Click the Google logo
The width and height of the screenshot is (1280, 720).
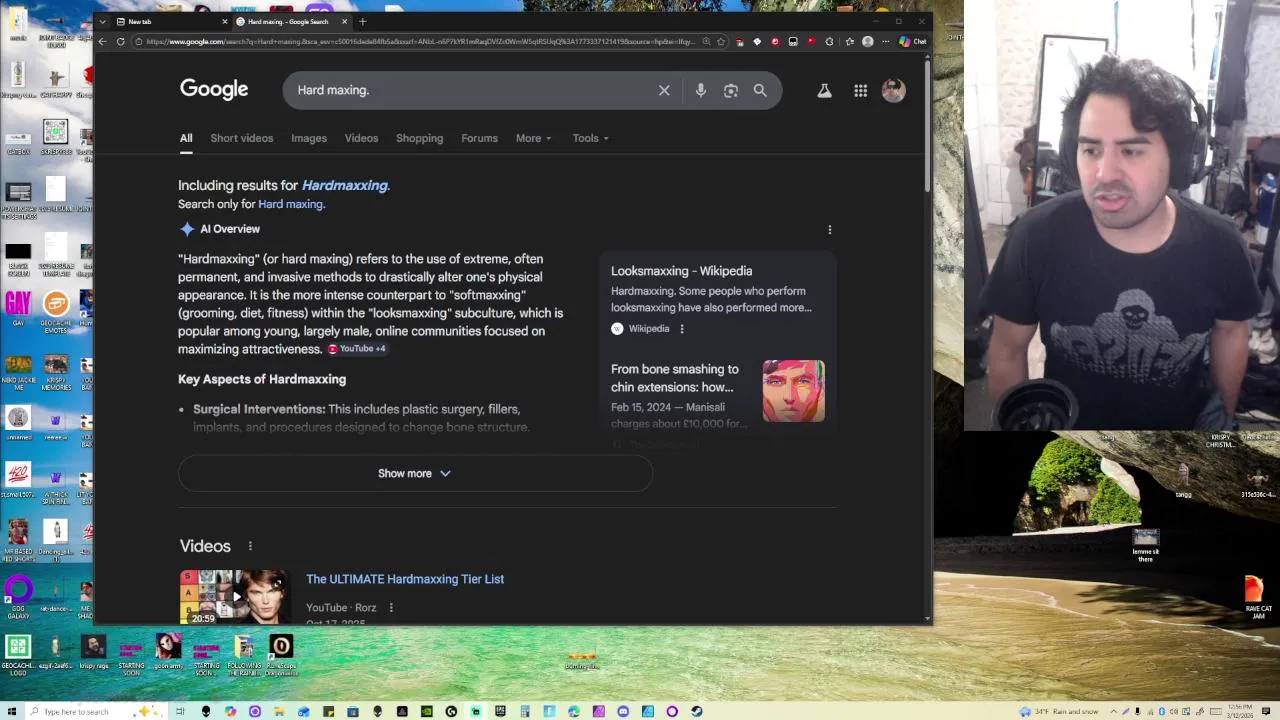tap(214, 89)
